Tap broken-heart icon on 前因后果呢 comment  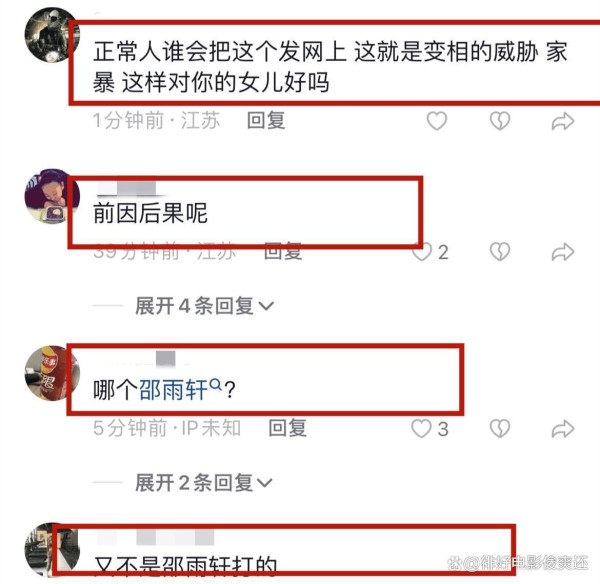[500, 252]
